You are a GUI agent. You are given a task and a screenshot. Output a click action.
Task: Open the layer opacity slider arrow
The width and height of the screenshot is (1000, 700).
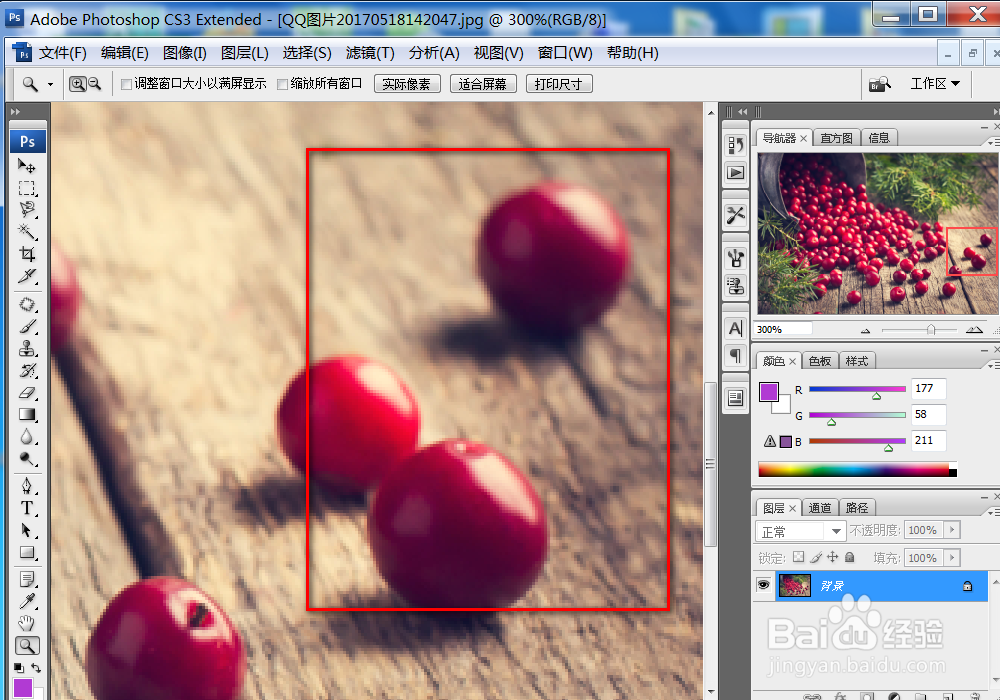tap(952, 530)
